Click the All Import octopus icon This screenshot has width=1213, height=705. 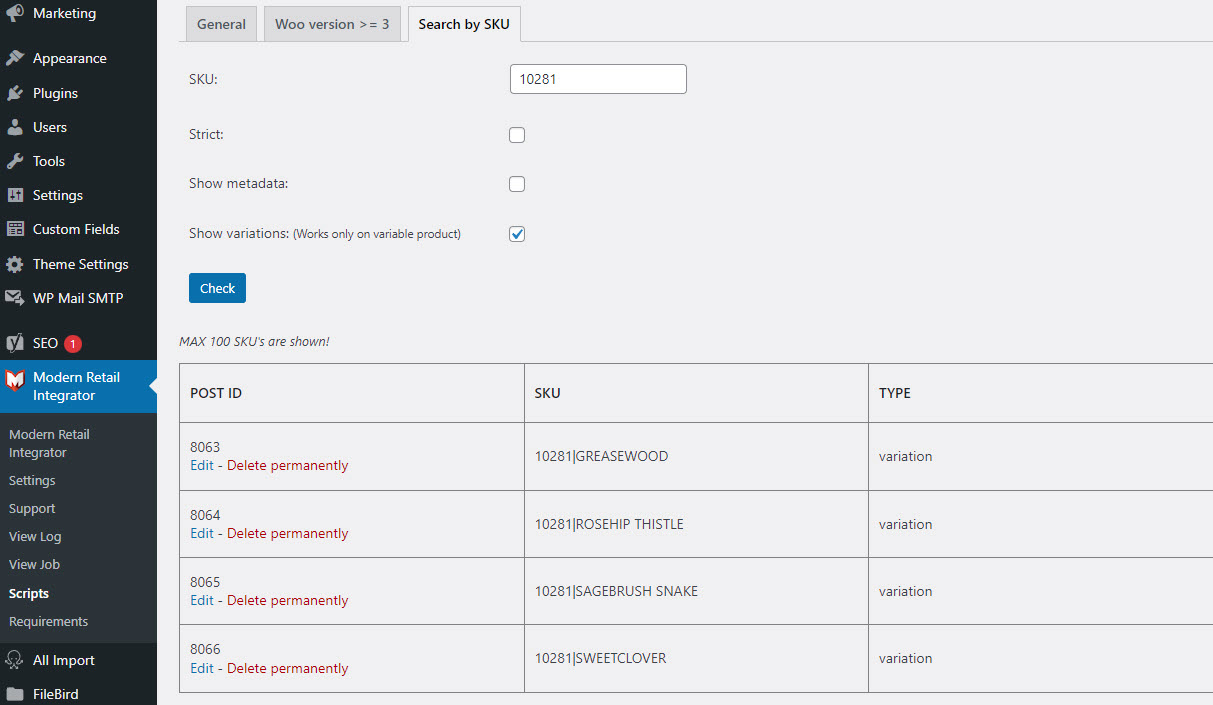point(15,660)
